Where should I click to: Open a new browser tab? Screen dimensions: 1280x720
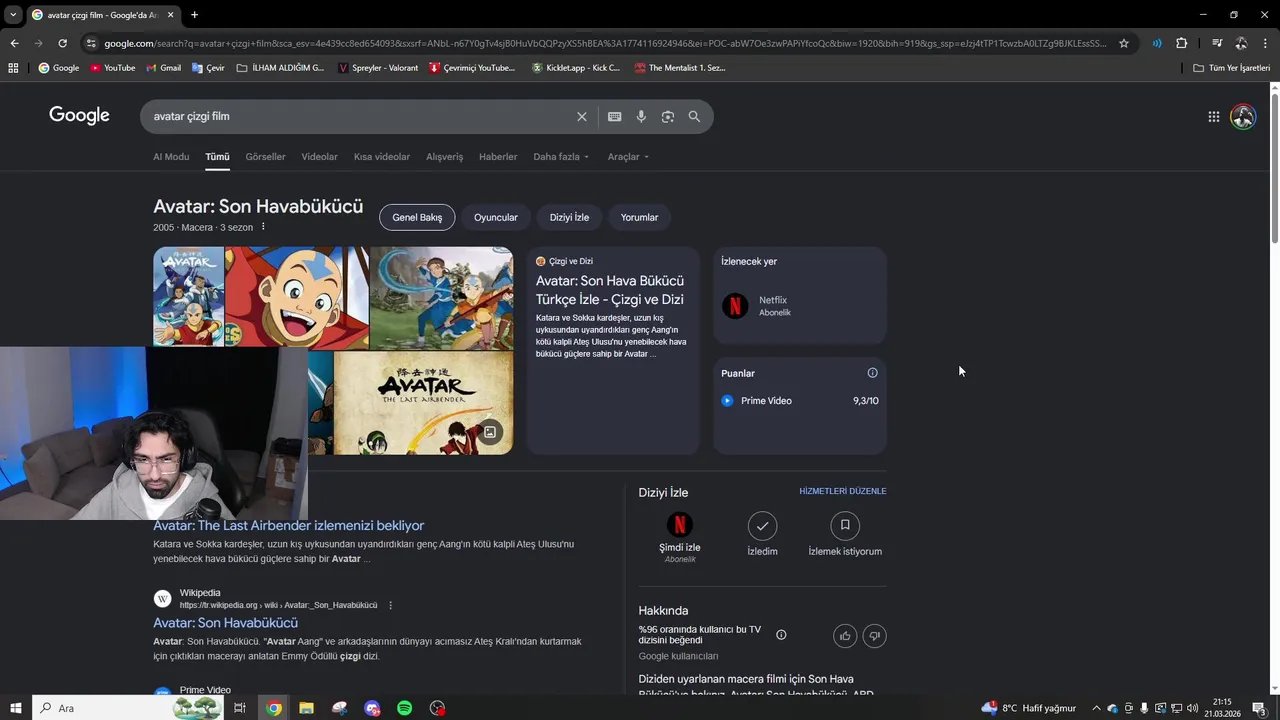click(x=194, y=15)
